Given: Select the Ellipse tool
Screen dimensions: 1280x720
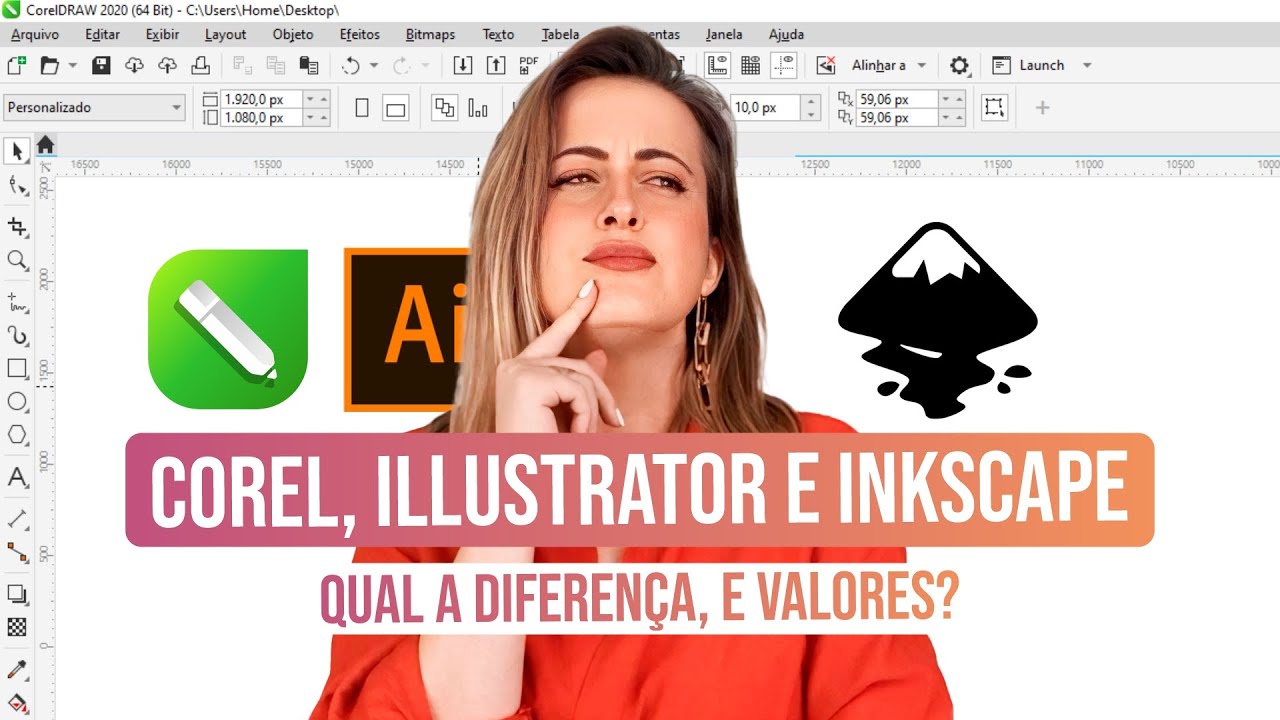Looking at the screenshot, I should (x=17, y=402).
